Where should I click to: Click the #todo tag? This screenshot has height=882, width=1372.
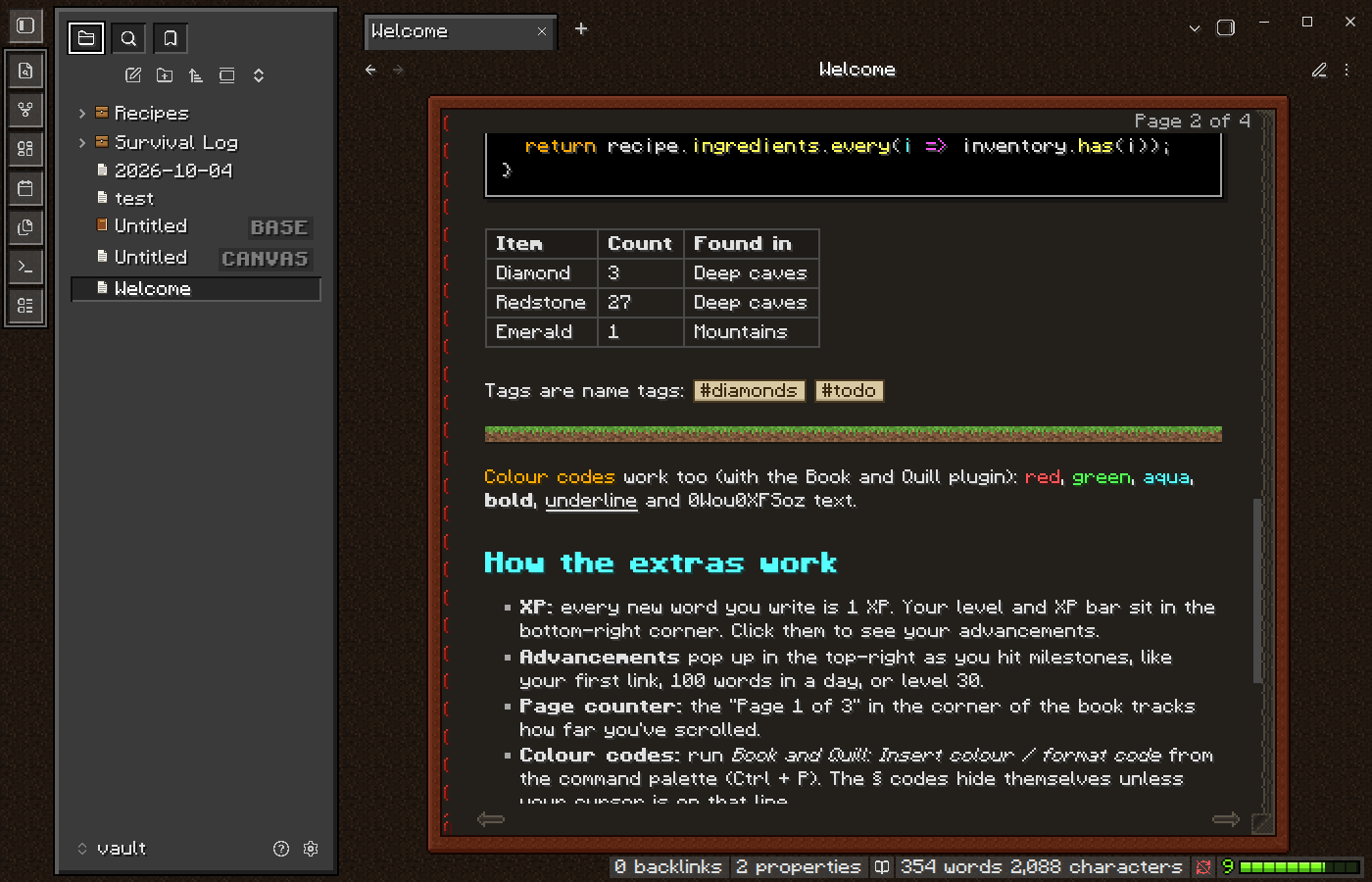(849, 391)
